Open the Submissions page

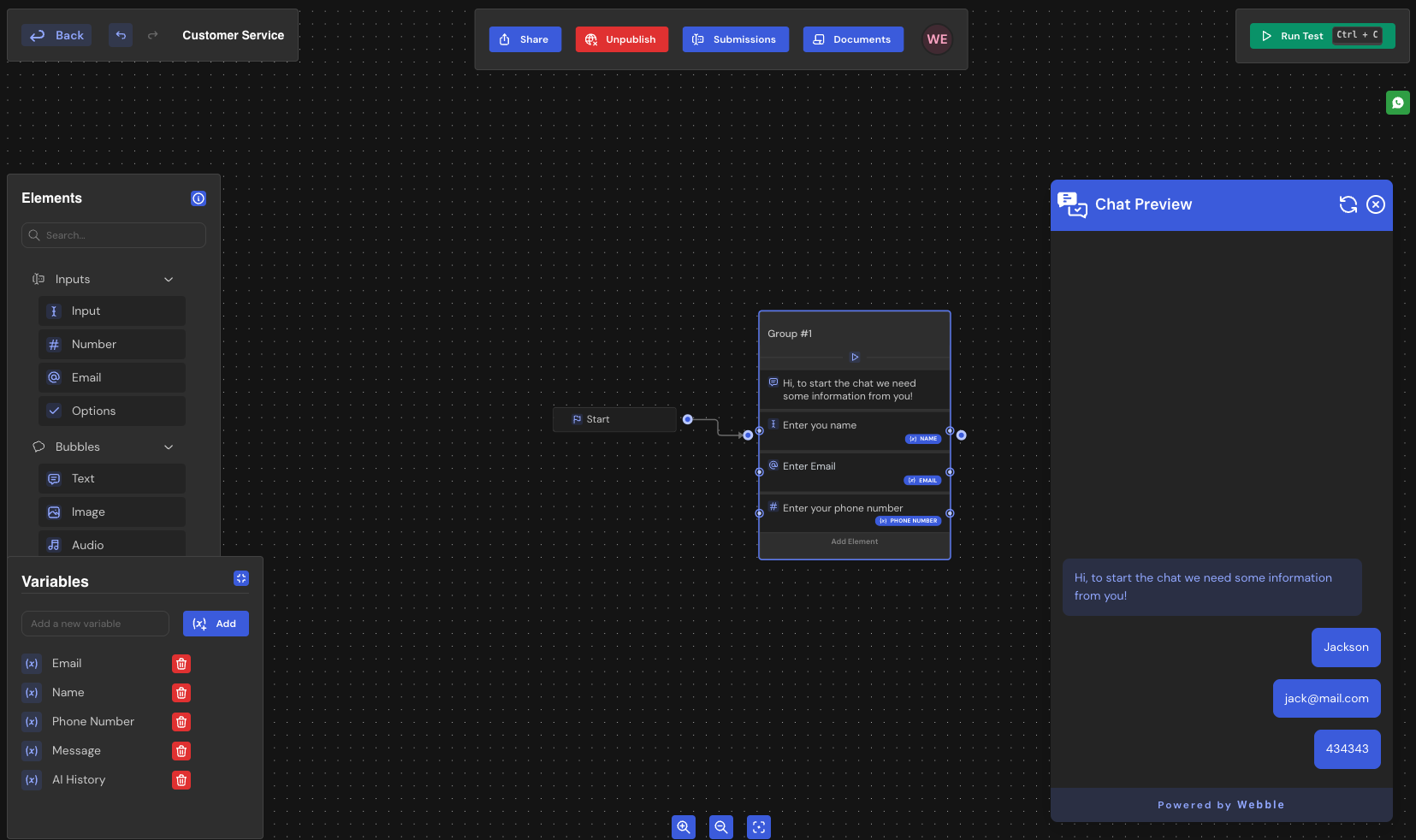(x=735, y=39)
